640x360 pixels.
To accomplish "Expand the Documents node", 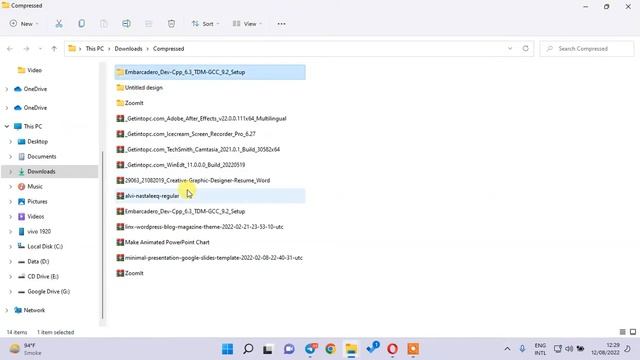I will tap(11, 157).
